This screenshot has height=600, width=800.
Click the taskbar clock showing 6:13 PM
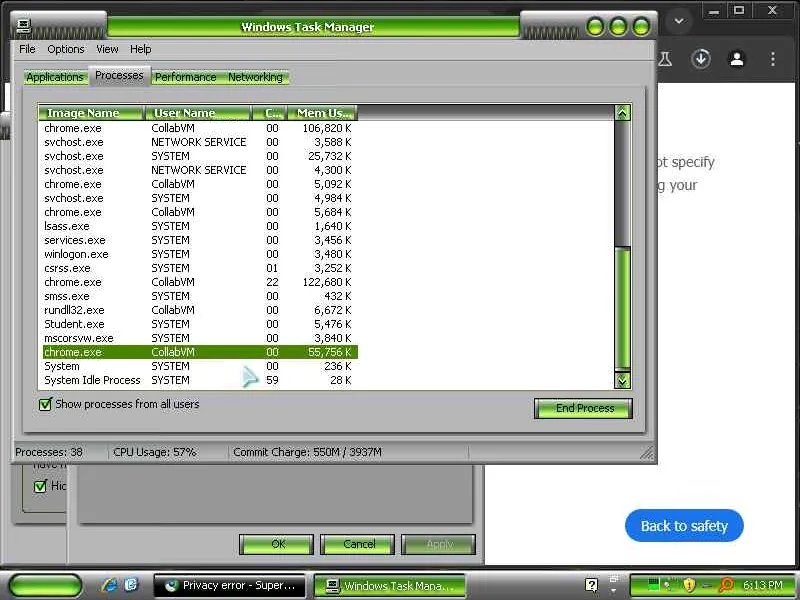point(763,585)
